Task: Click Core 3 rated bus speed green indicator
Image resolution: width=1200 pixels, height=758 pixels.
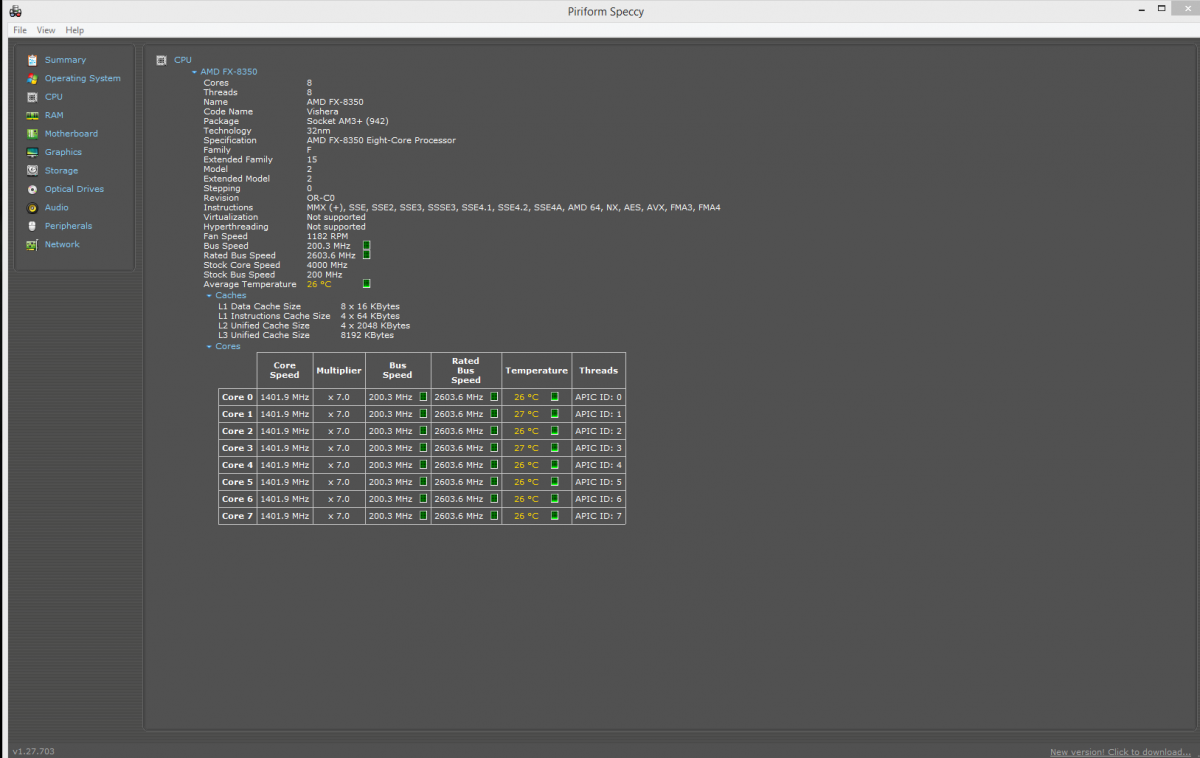Action: click(x=494, y=448)
